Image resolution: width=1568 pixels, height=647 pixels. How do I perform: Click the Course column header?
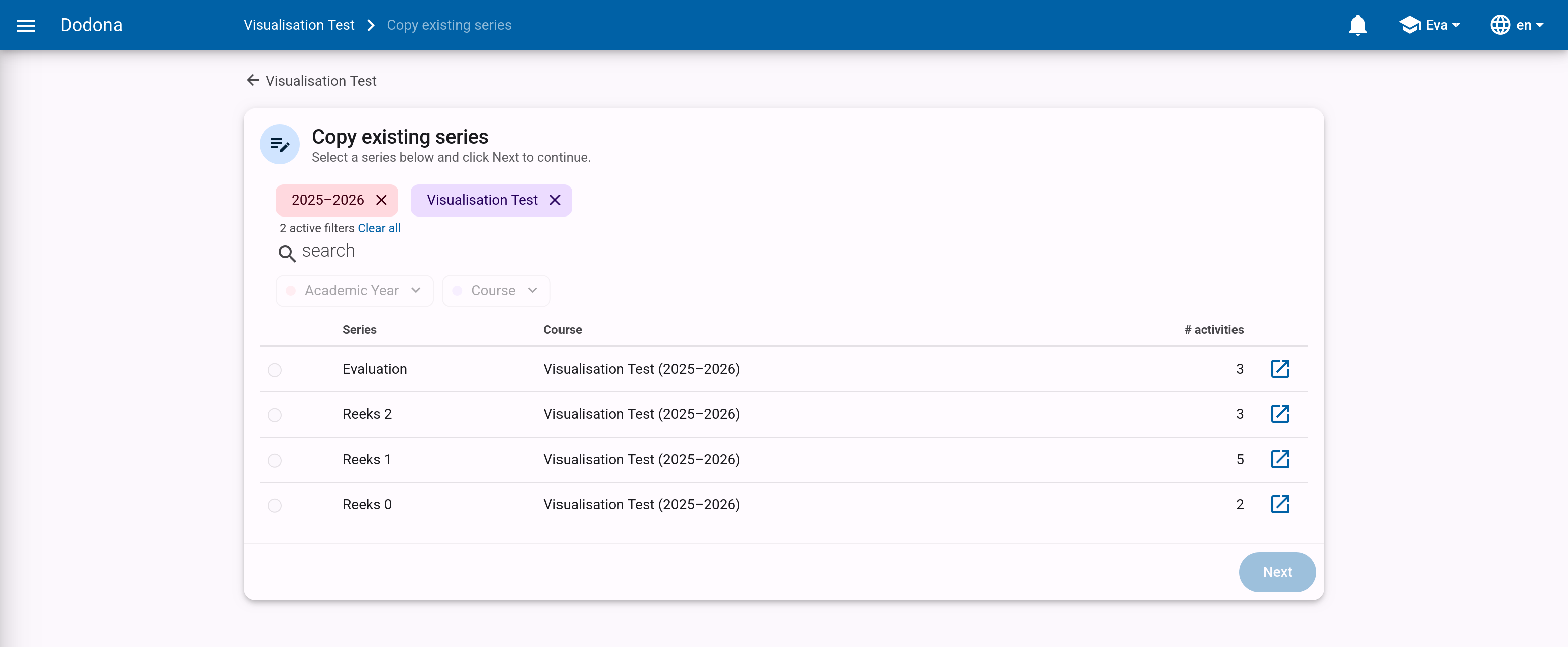pos(563,330)
